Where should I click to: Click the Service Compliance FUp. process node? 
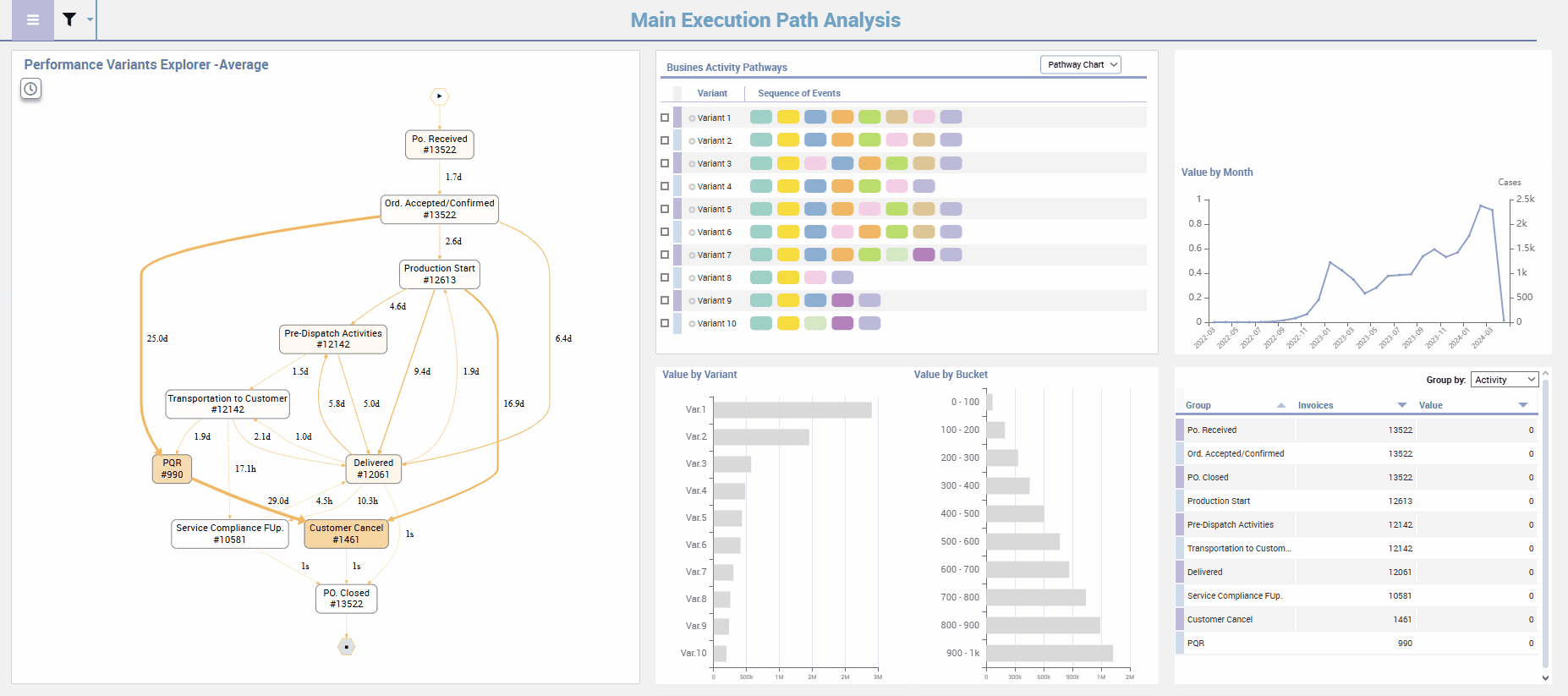[230, 534]
